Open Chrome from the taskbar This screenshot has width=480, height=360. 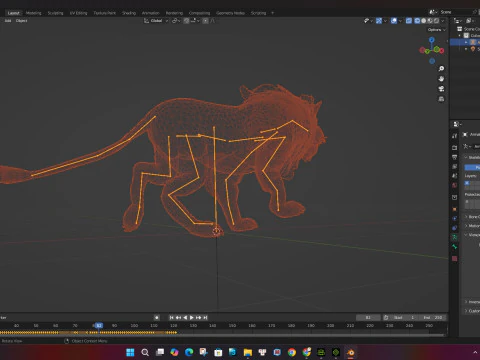[x=292, y=352]
